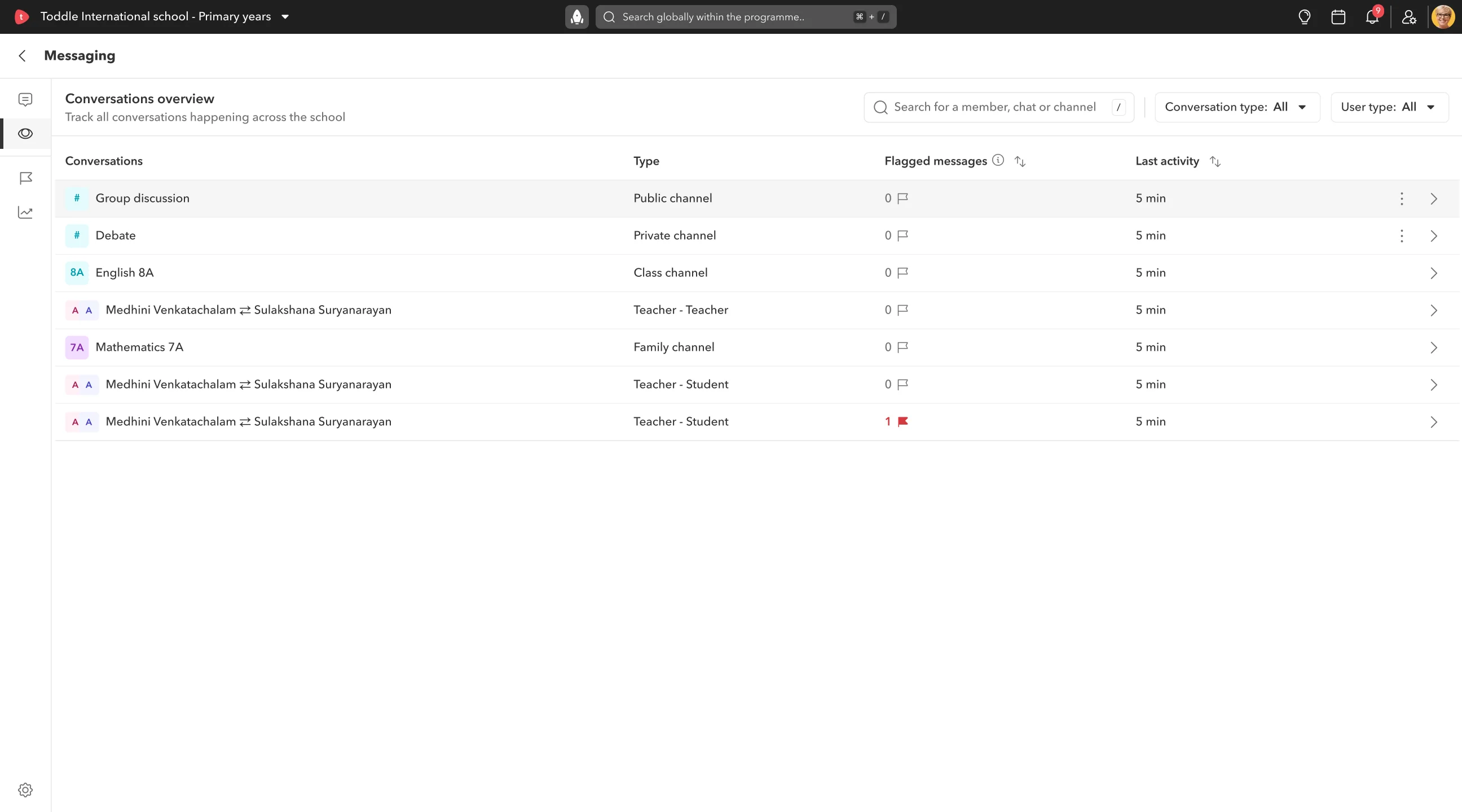Open the messaging settings gear icon
This screenshot has width=1462, height=812.
coord(25,790)
